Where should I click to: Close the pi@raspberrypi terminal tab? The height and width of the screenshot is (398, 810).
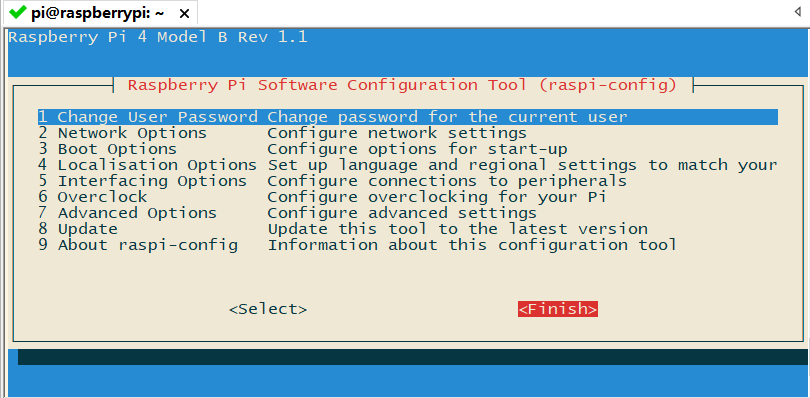[x=184, y=13]
